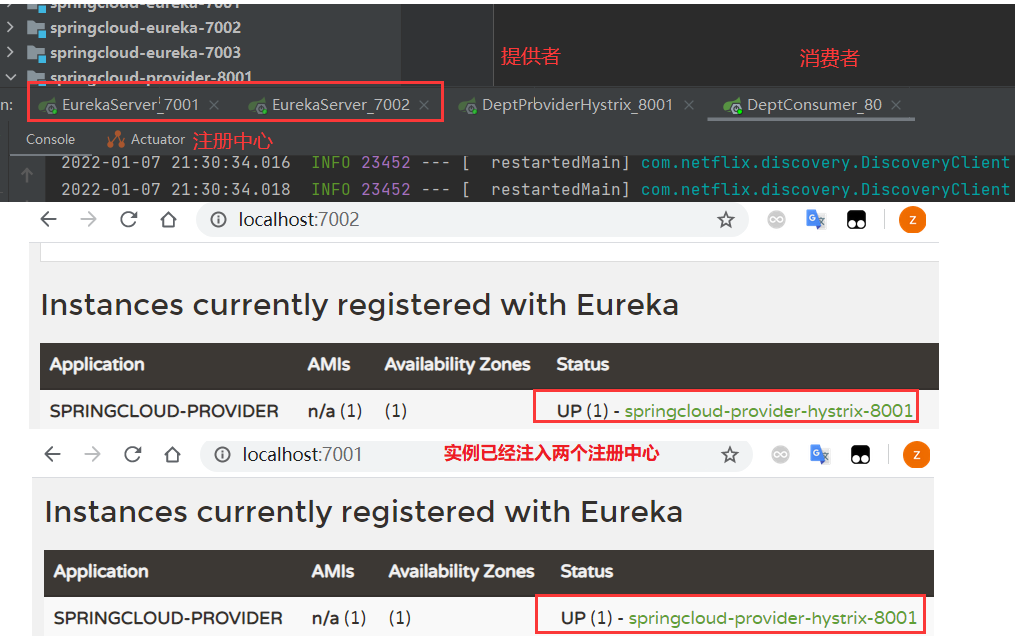Open Tampermonkey extension in localhost:7001 browser
This screenshot has height=636, width=1015.
860,455
